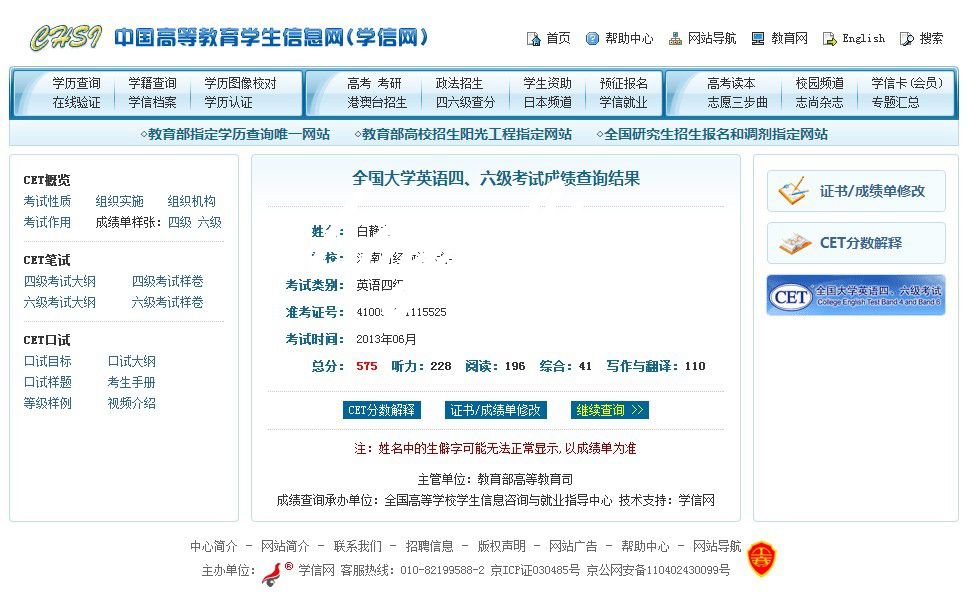Open 四级考试大纲 link
This screenshot has width=969, height=603.
coord(59,282)
